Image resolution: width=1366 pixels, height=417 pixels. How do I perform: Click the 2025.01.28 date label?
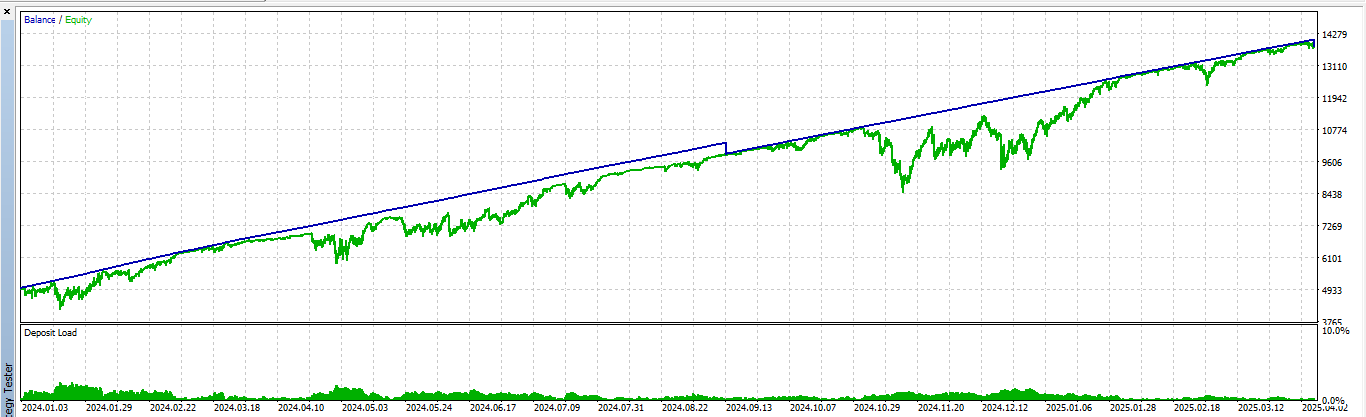click(1134, 408)
